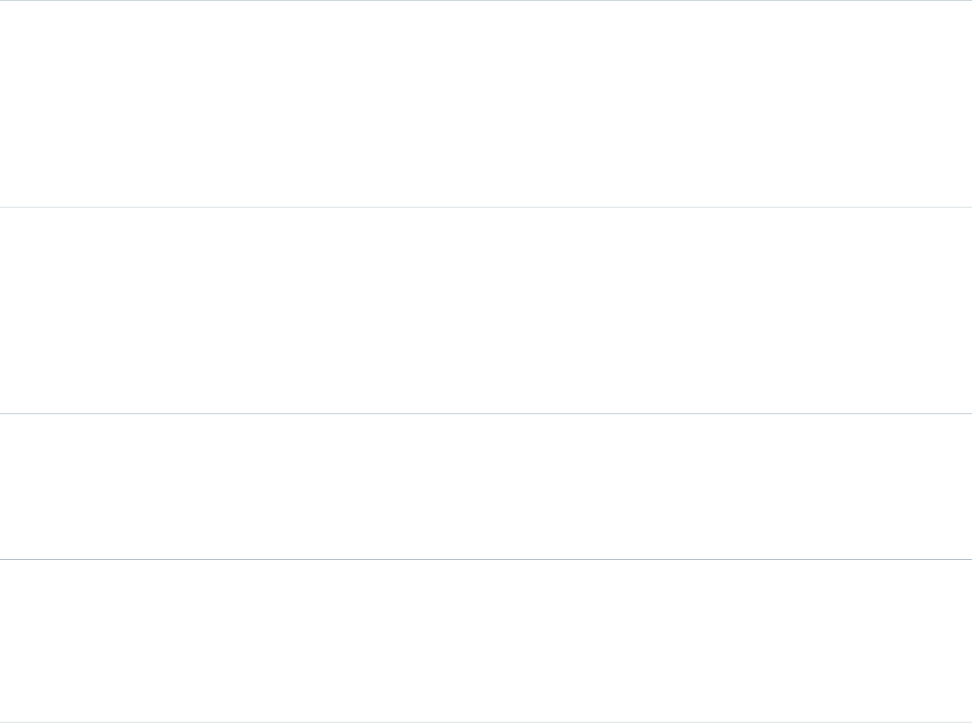973x723 pixels.
Task: Click the bottom border line of last row
Action: (486, 721)
